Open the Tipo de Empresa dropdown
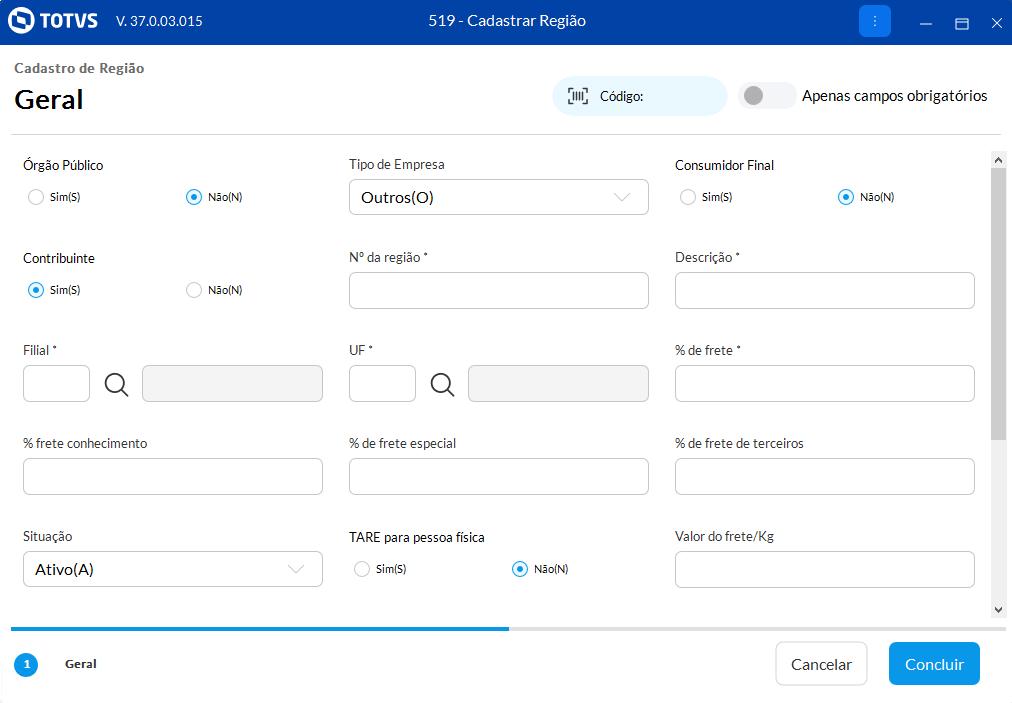 coord(498,197)
